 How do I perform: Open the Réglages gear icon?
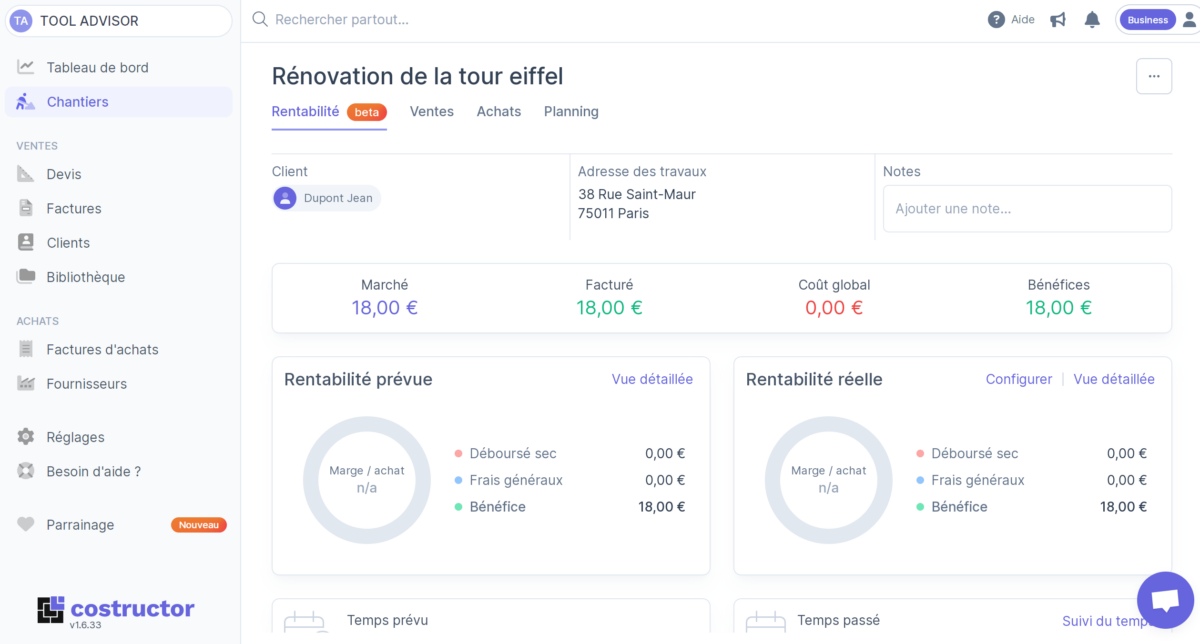point(30,436)
